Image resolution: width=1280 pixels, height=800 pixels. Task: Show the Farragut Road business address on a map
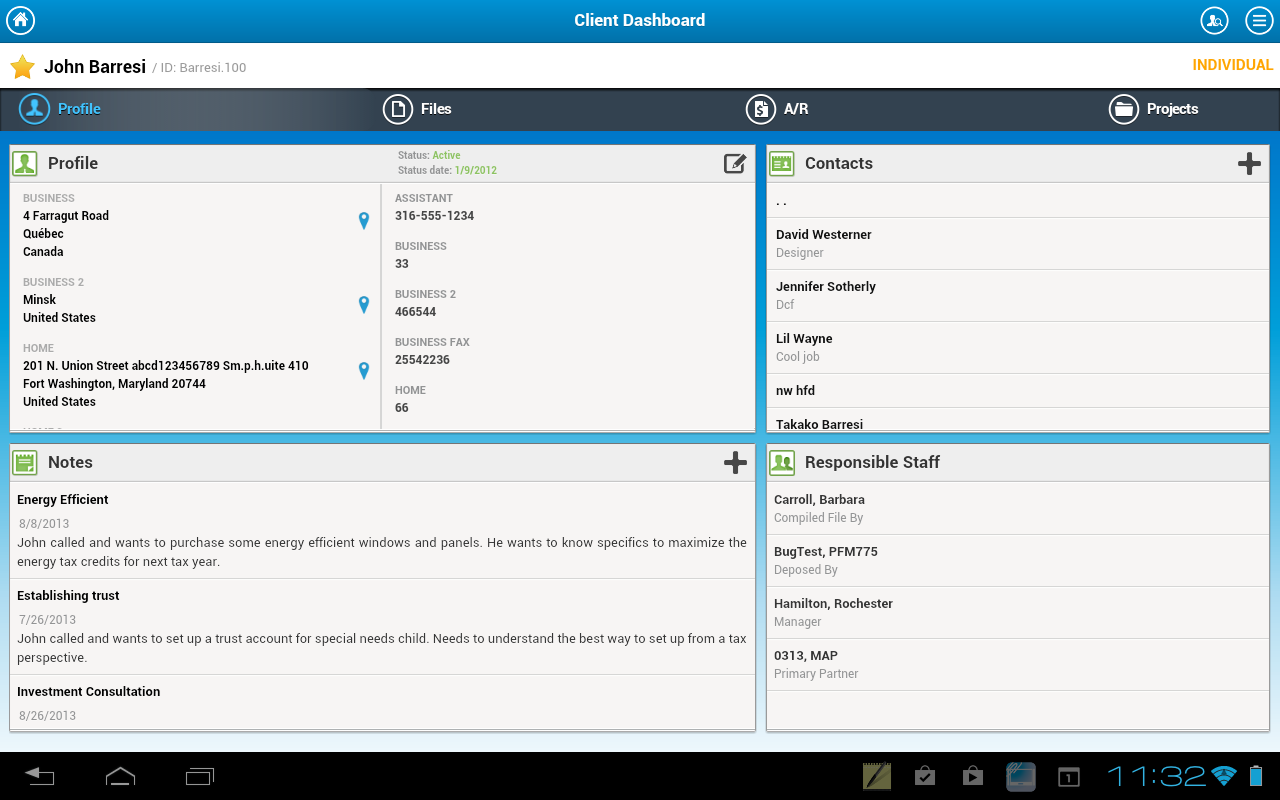tap(363, 220)
